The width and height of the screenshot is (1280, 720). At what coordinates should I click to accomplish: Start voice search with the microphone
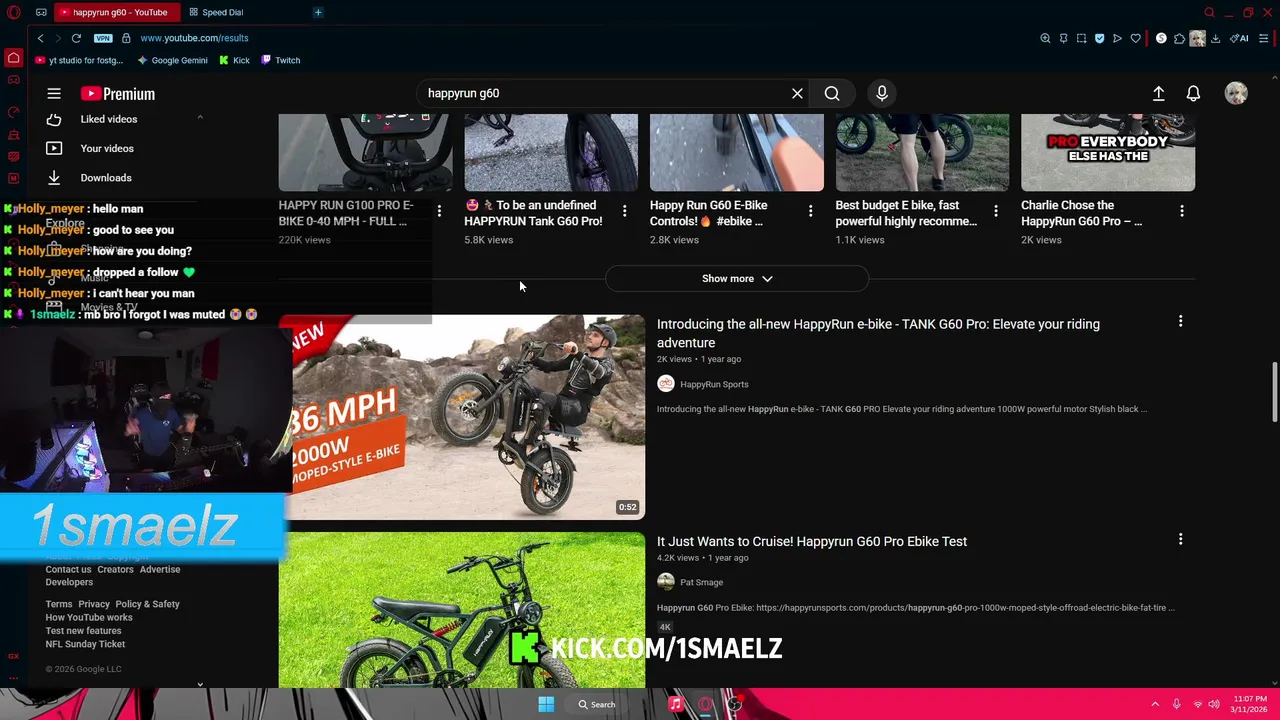point(882,93)
